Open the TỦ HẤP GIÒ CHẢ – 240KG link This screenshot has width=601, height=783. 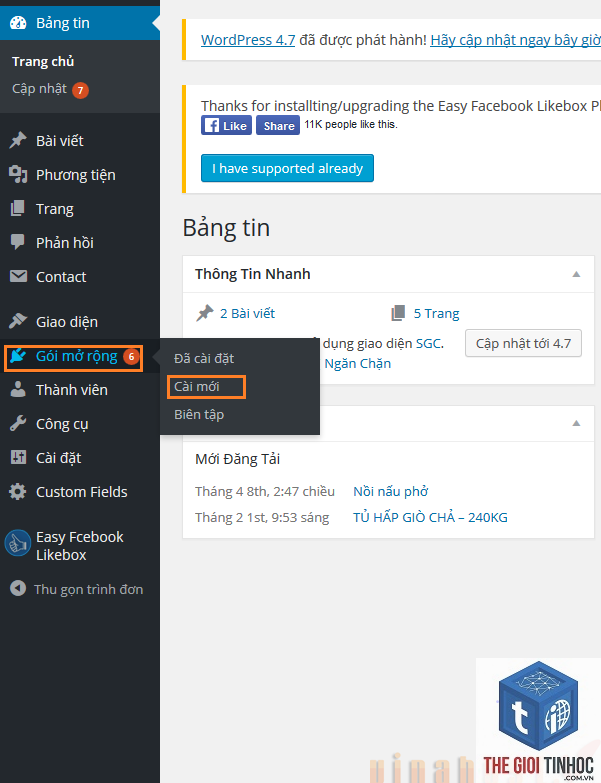[x=430, y=517]
